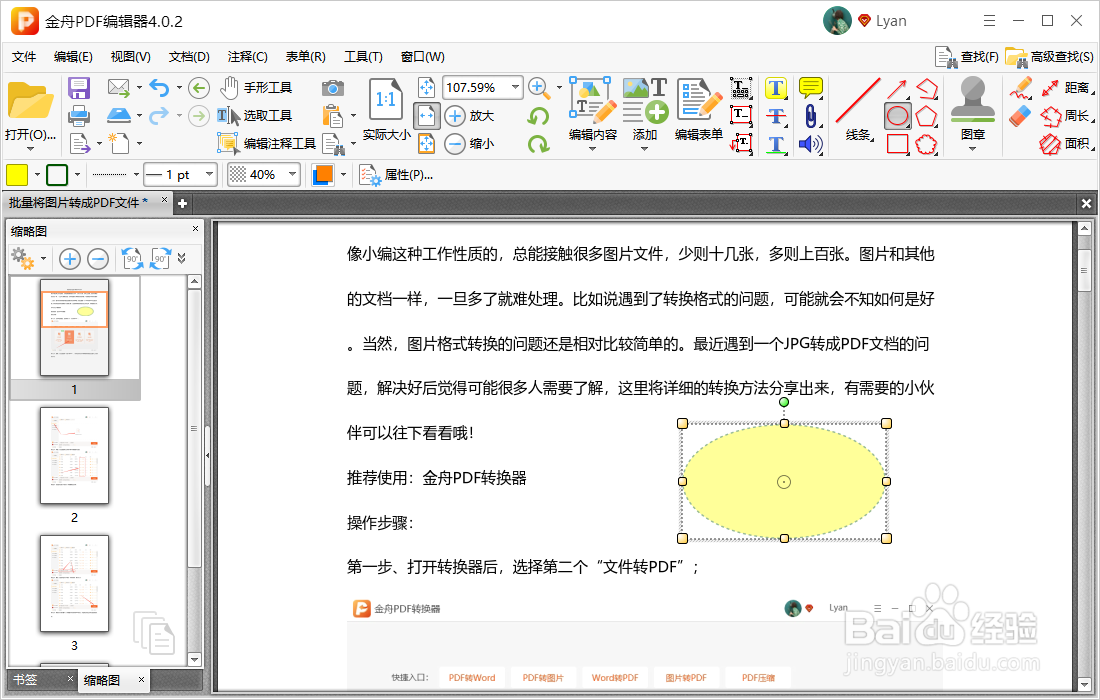This screenshot has width=1100, height=700.
Task: Click the yellow fill color swatch
Action: tap(17, 174)
